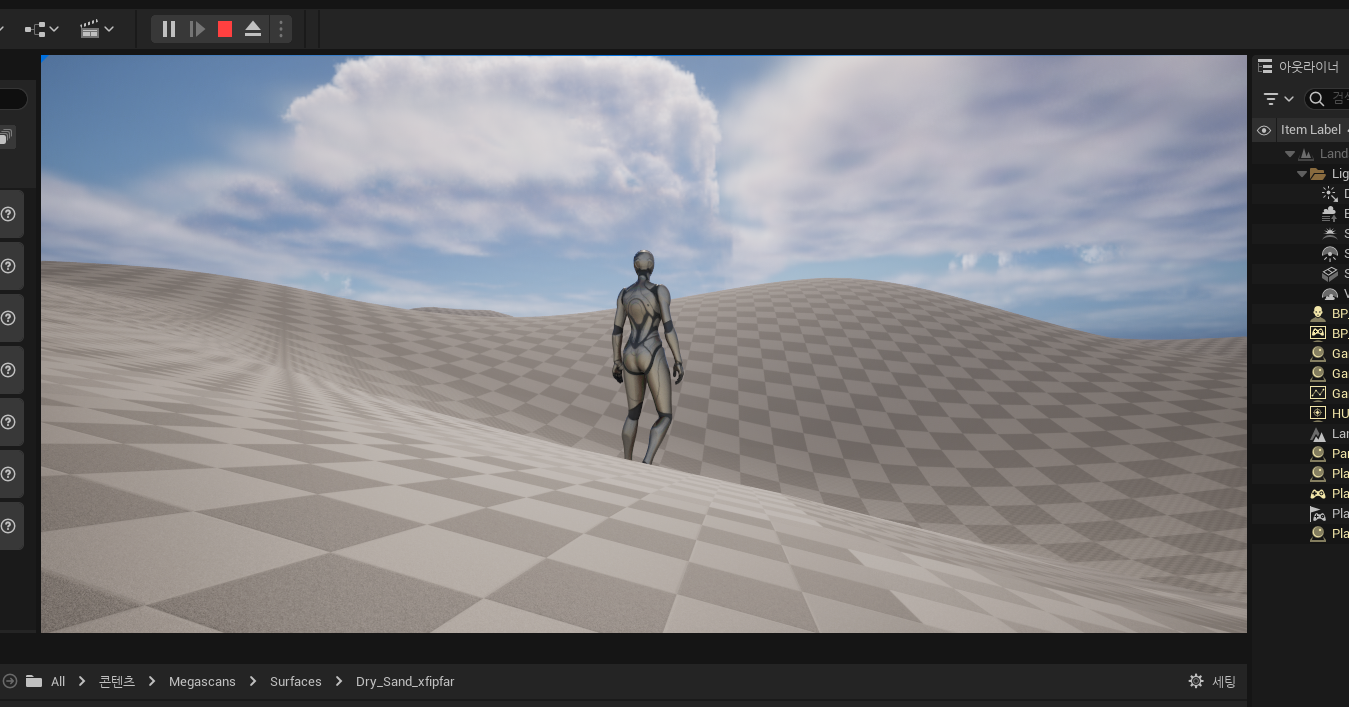
Task: Toggle the visibility eye column header
Action: click(1264, 130)
